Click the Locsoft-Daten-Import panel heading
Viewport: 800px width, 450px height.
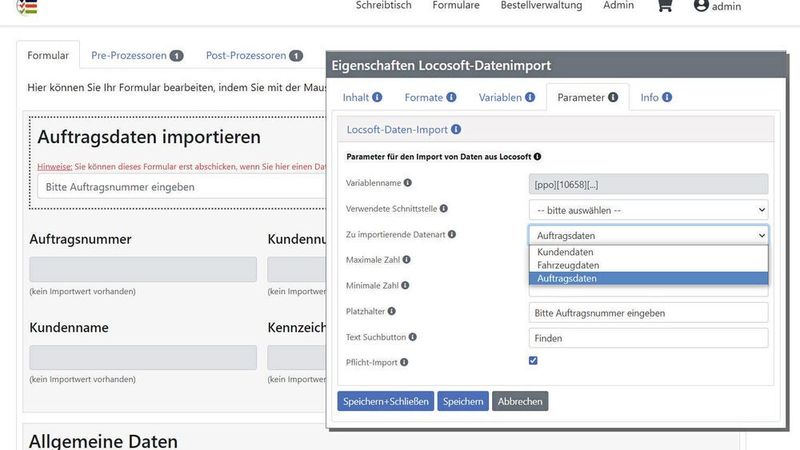(397, 130)
